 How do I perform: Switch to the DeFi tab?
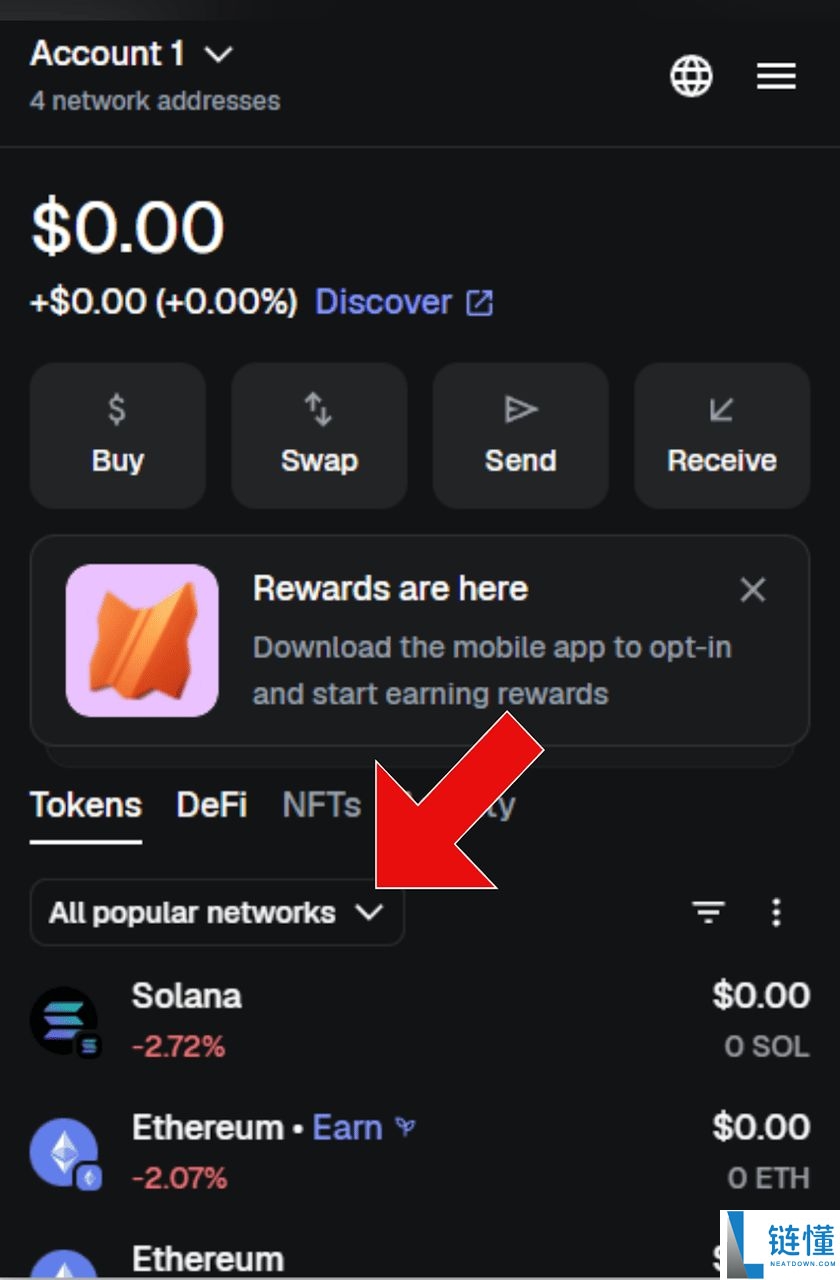211,804
